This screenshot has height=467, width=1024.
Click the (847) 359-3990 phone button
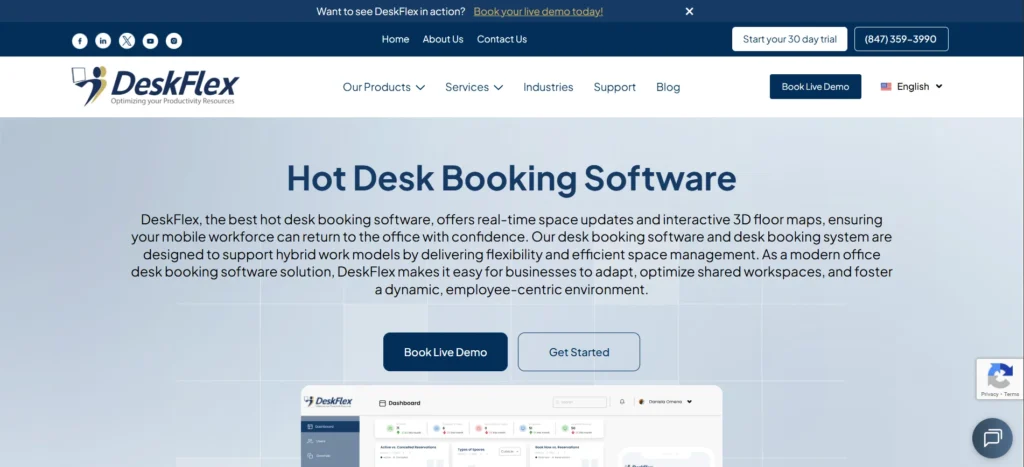901,39
